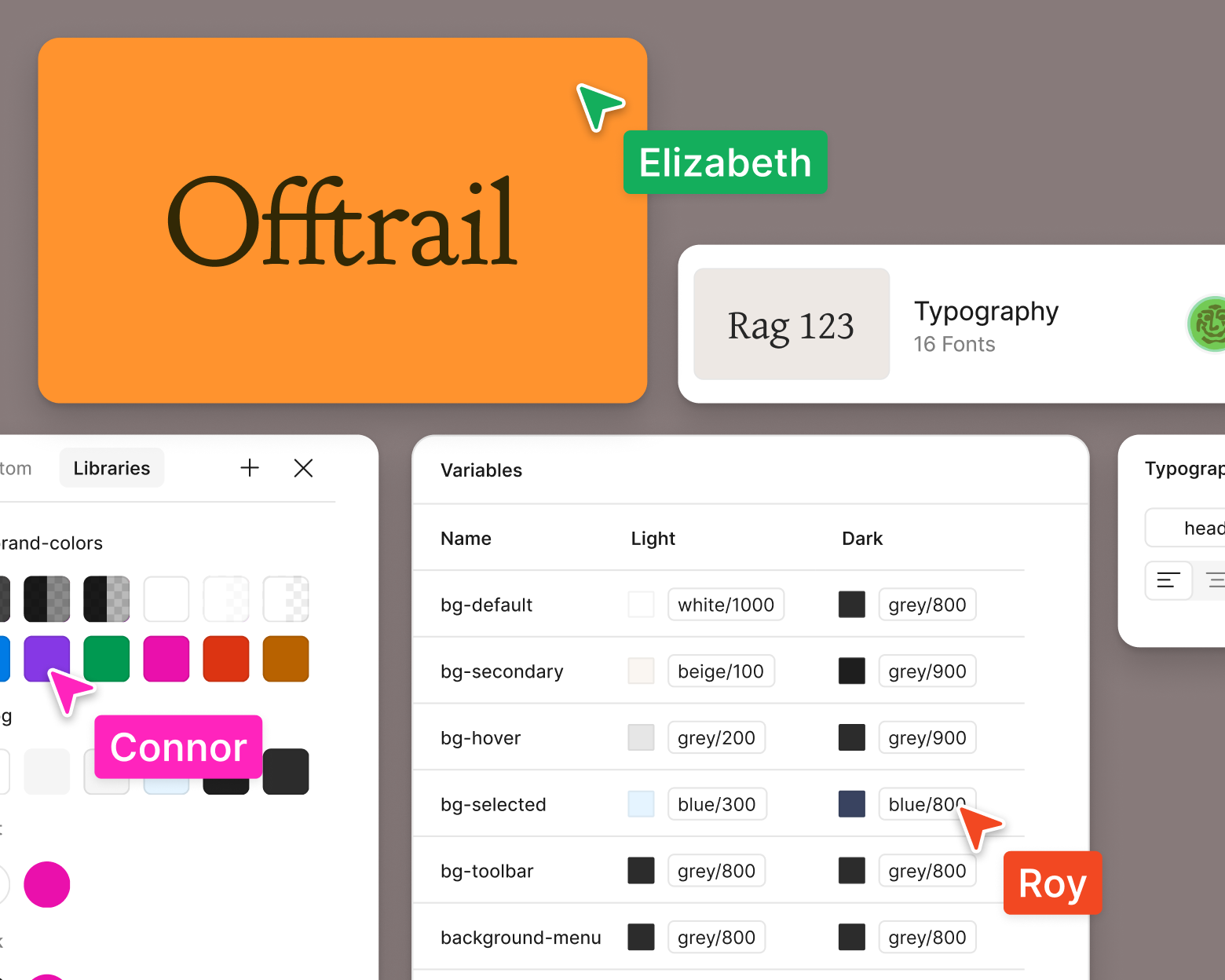Click the bg-selected variable name
This screenshot has height=980, width=1225.
494,805
